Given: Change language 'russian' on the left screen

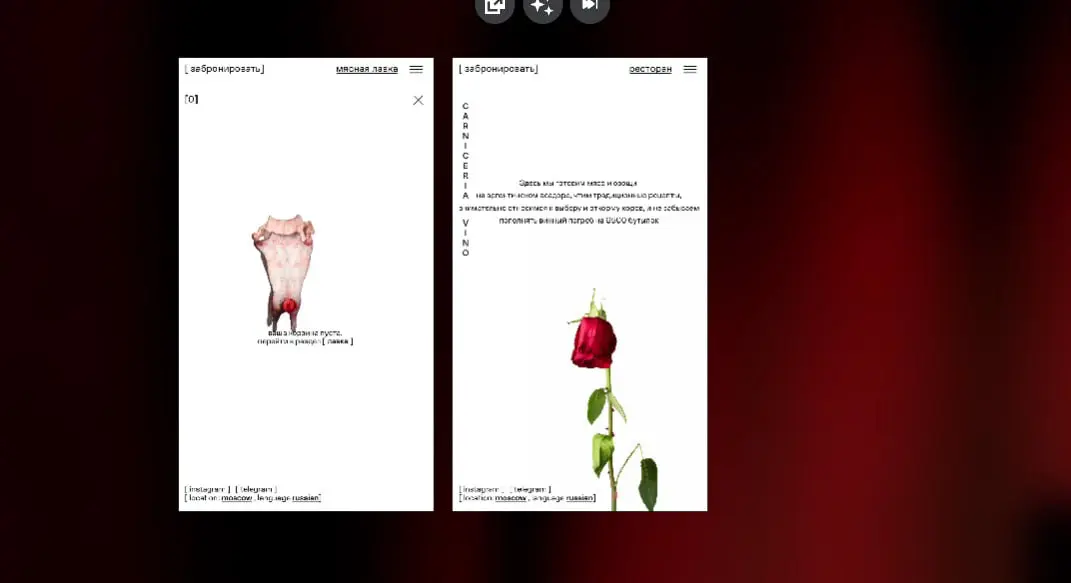Looking at the screenshot, I should [305, 498].
